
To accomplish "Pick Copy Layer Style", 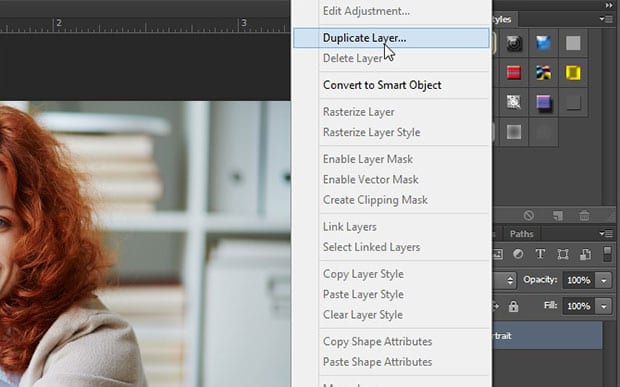I will pos(391,274).
